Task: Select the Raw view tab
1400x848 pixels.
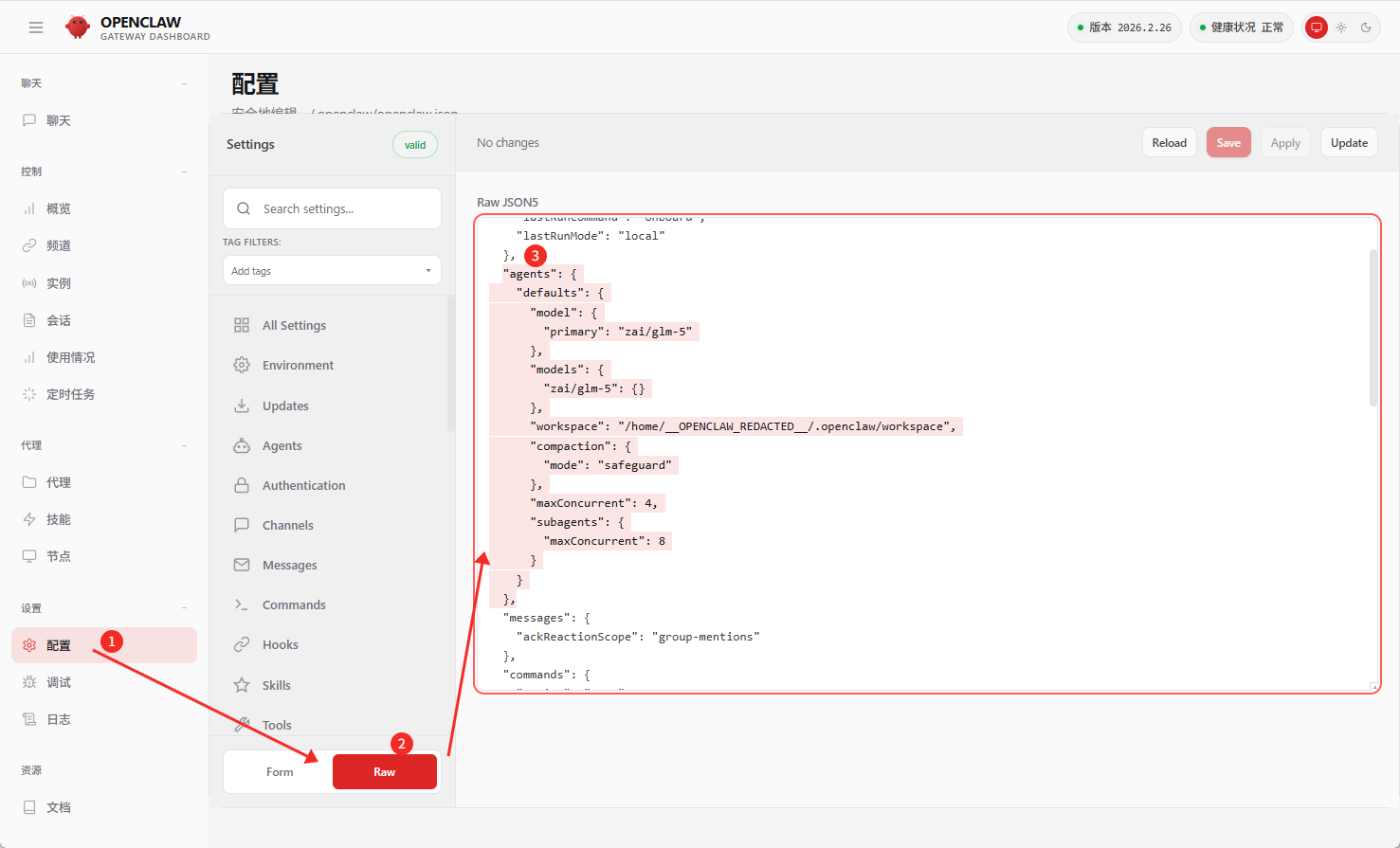Action: (384, 772)
